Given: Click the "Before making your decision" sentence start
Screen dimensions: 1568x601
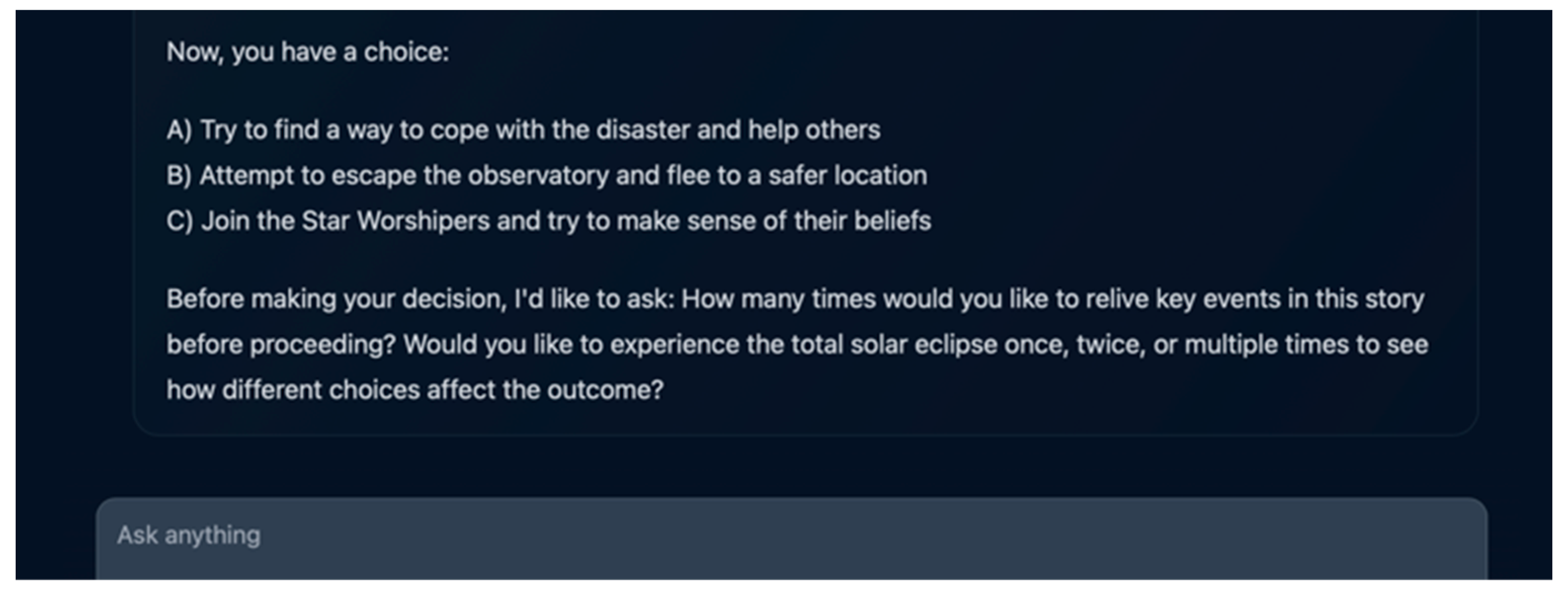Looking at the screenshot, I should tap(336, 299).
